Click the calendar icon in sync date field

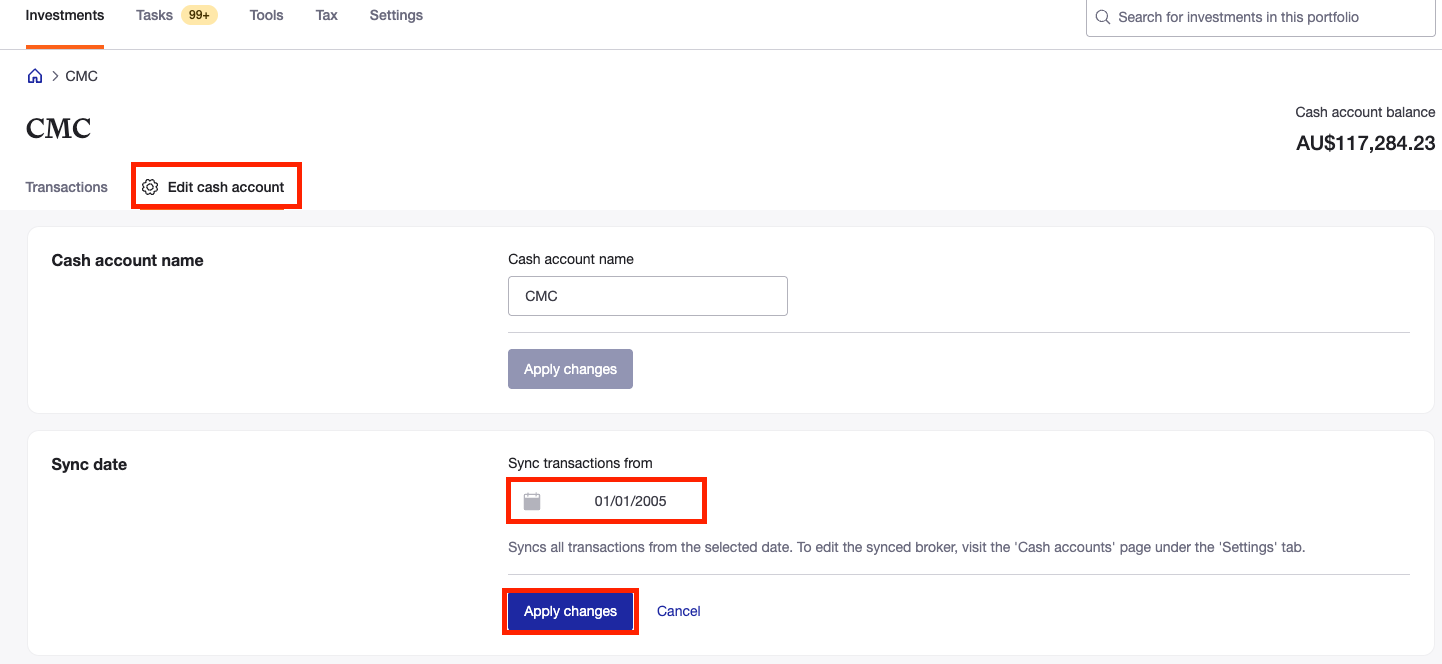(532, 501)
